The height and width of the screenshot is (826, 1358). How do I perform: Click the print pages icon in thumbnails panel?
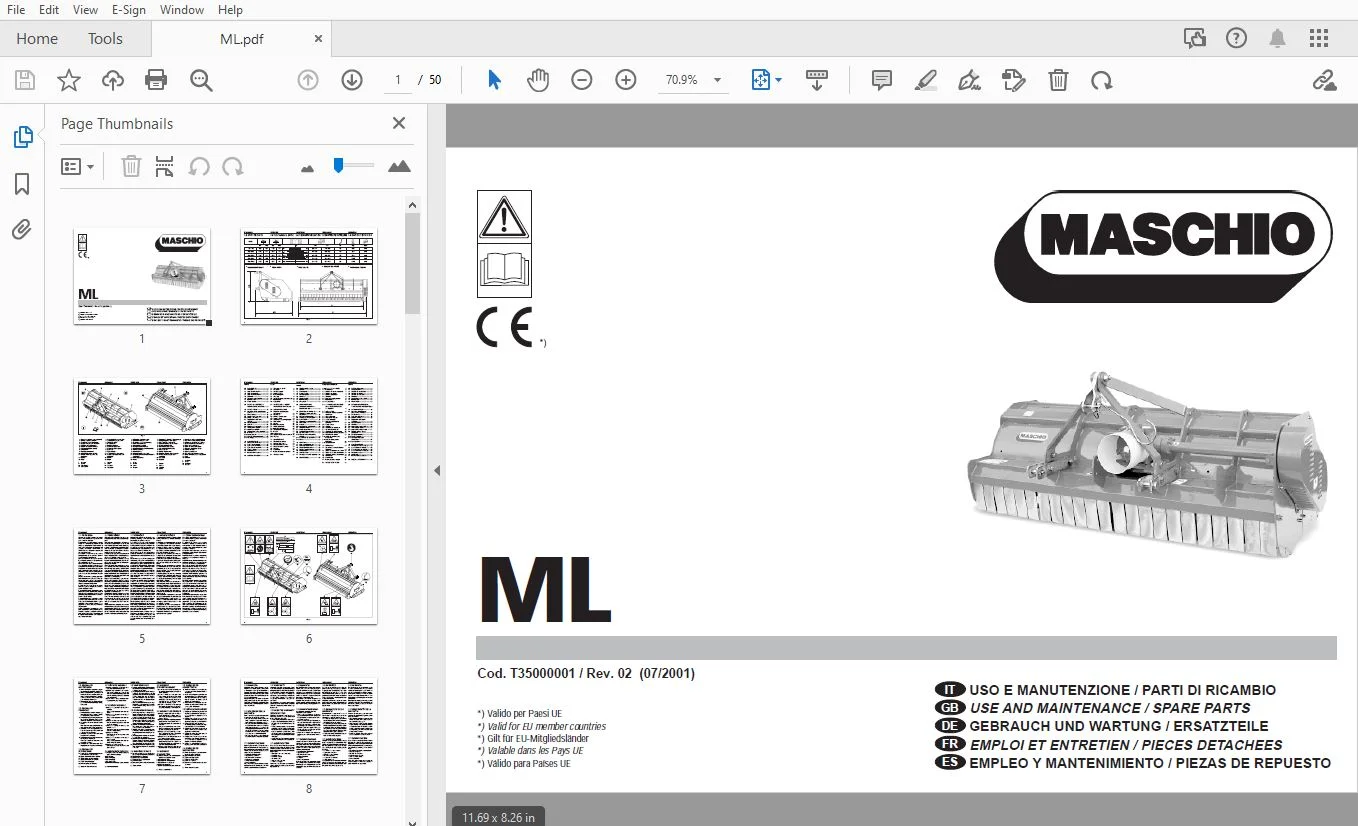coord(165,167)
